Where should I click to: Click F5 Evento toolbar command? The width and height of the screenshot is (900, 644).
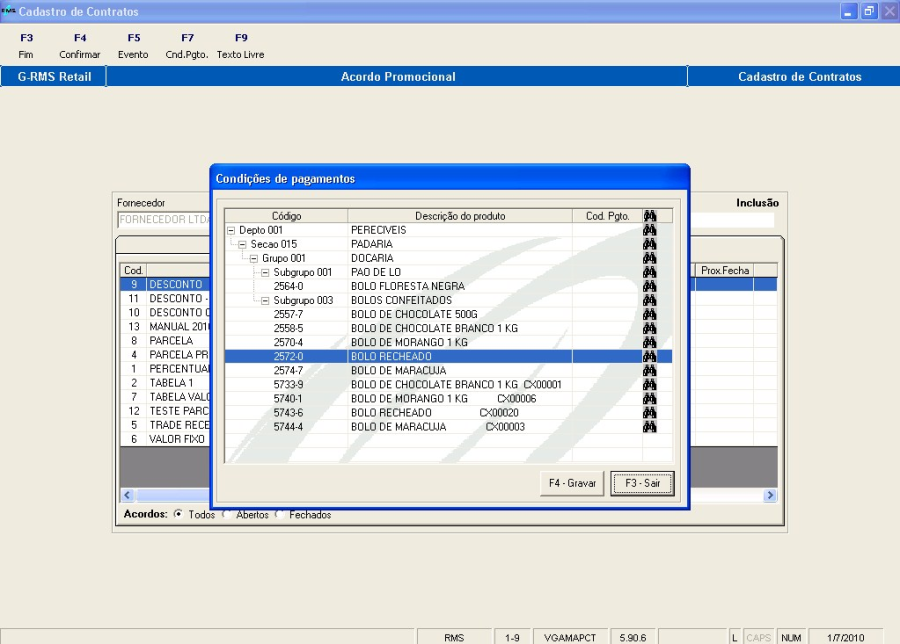(x=133, y=46)
